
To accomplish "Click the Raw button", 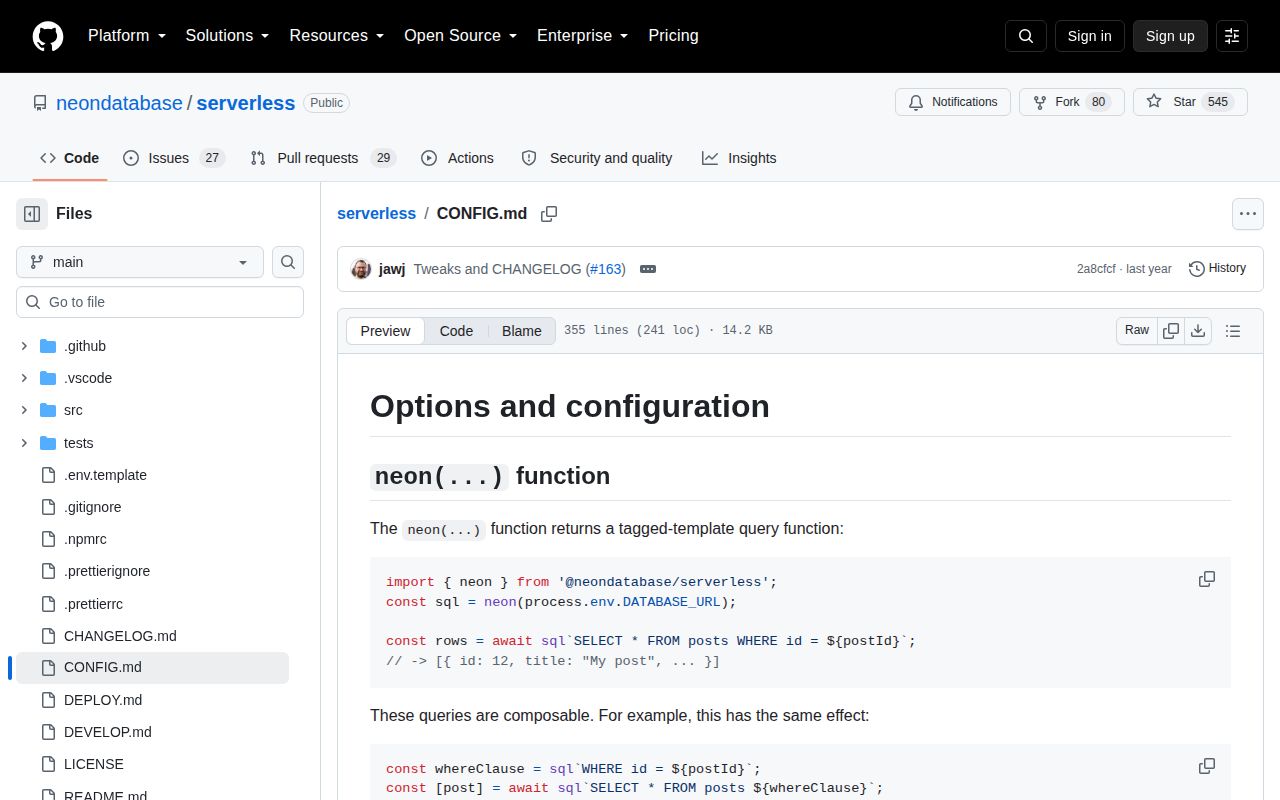I will [x=1137, y=330].
